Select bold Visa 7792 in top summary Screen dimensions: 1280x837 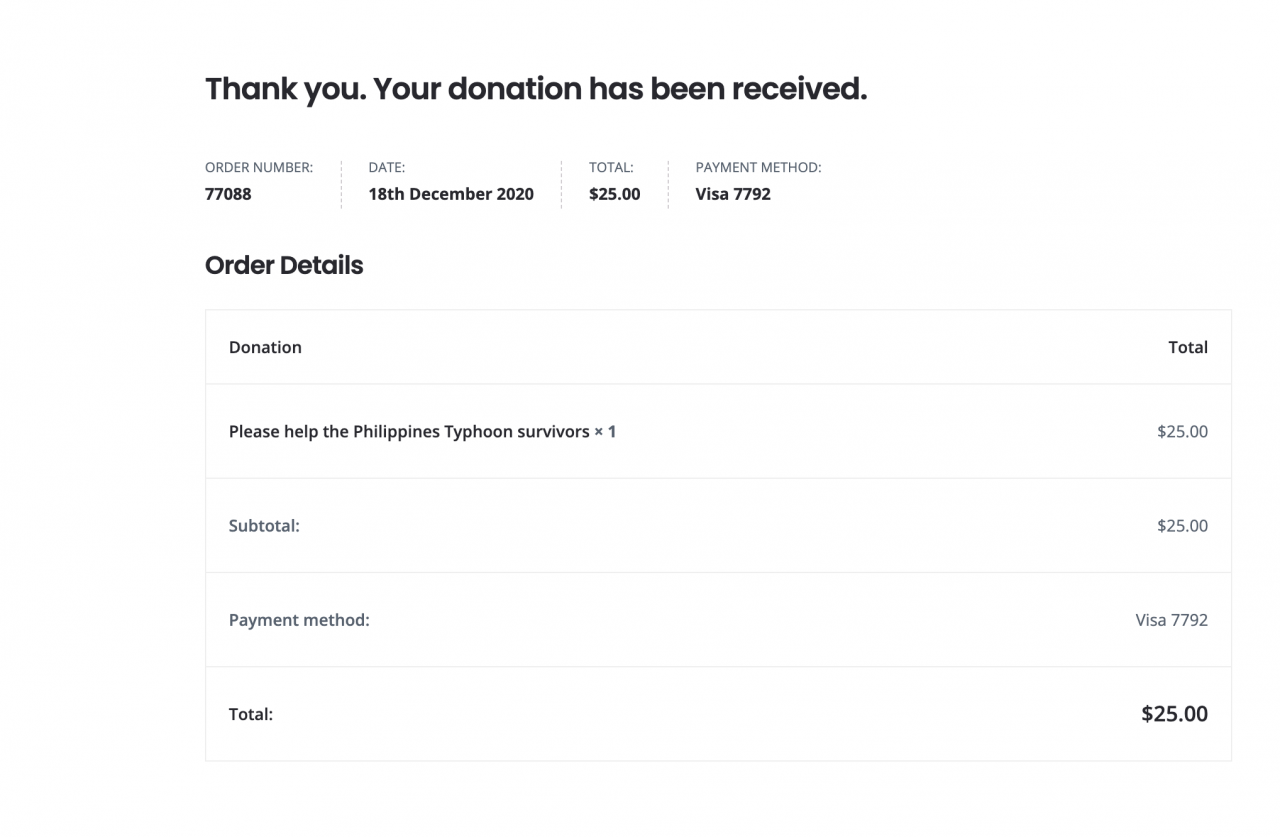(733, 194)
